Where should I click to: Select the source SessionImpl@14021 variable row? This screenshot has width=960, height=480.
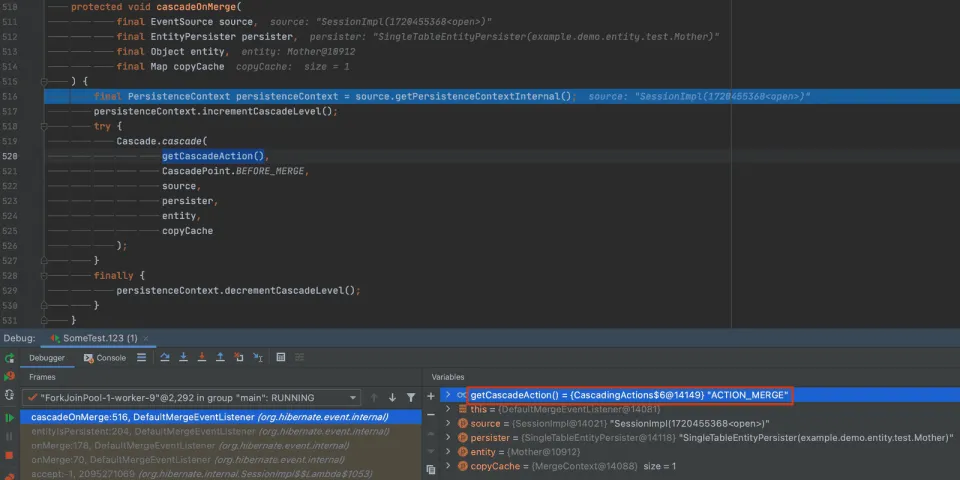[x=699, y=423]
